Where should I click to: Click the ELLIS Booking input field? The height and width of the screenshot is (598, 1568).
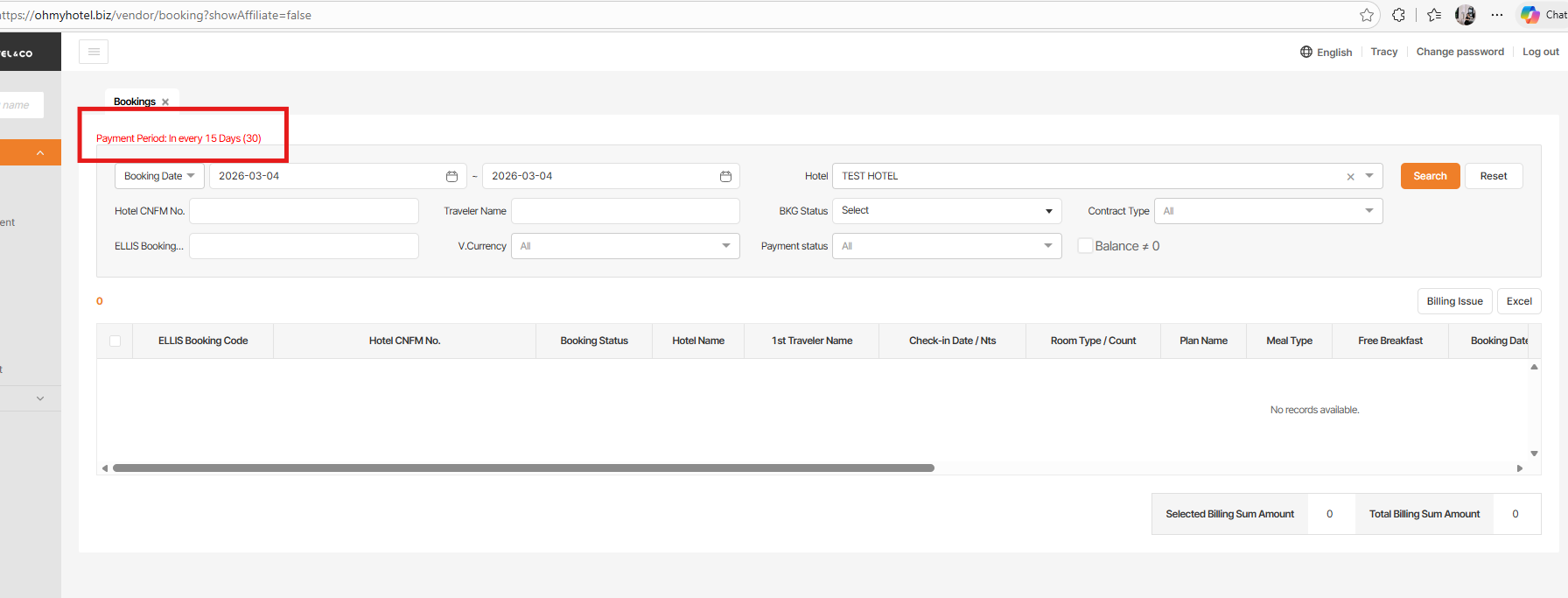(x=304, y=246)
